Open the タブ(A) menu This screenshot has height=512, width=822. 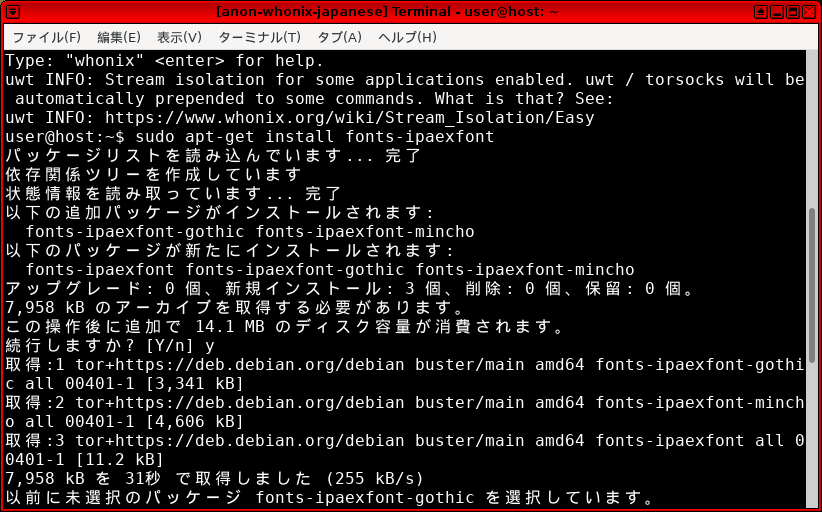point(339,37)
